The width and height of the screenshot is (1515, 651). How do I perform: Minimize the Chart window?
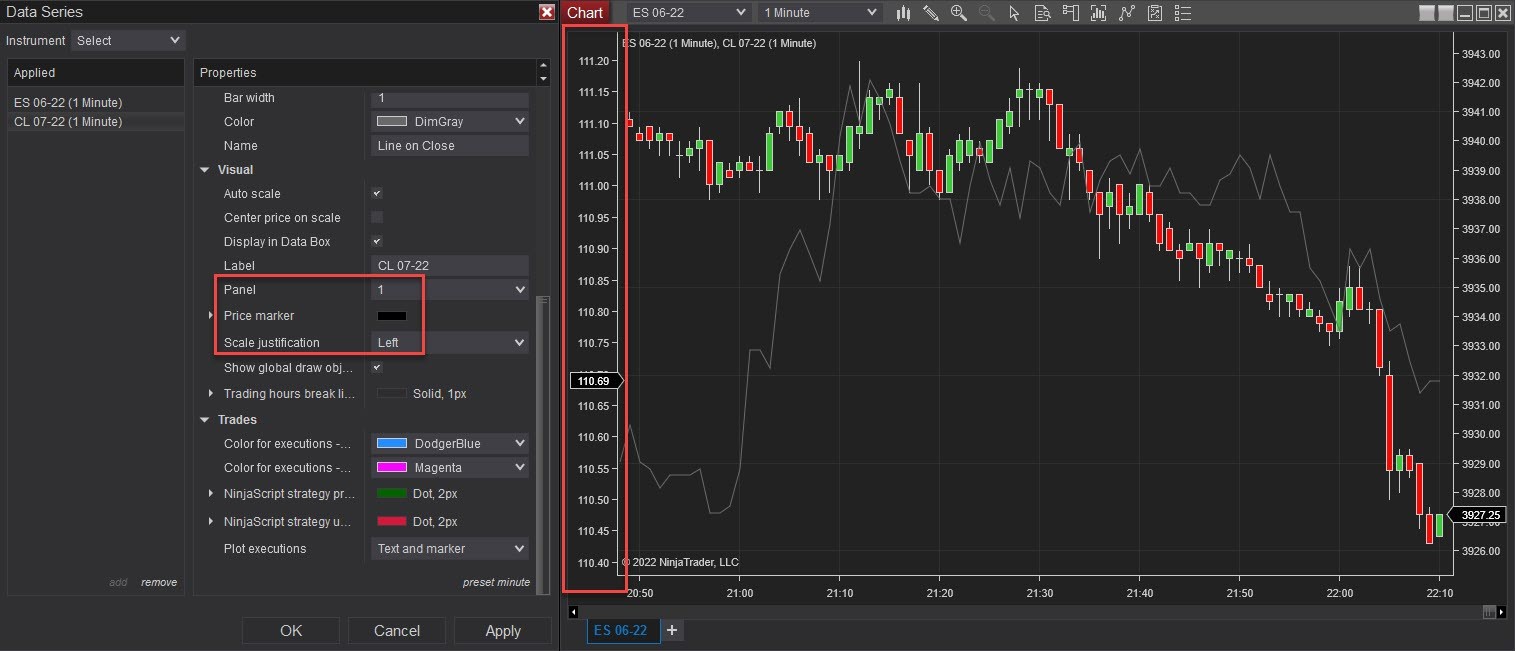pos(1465,13)
